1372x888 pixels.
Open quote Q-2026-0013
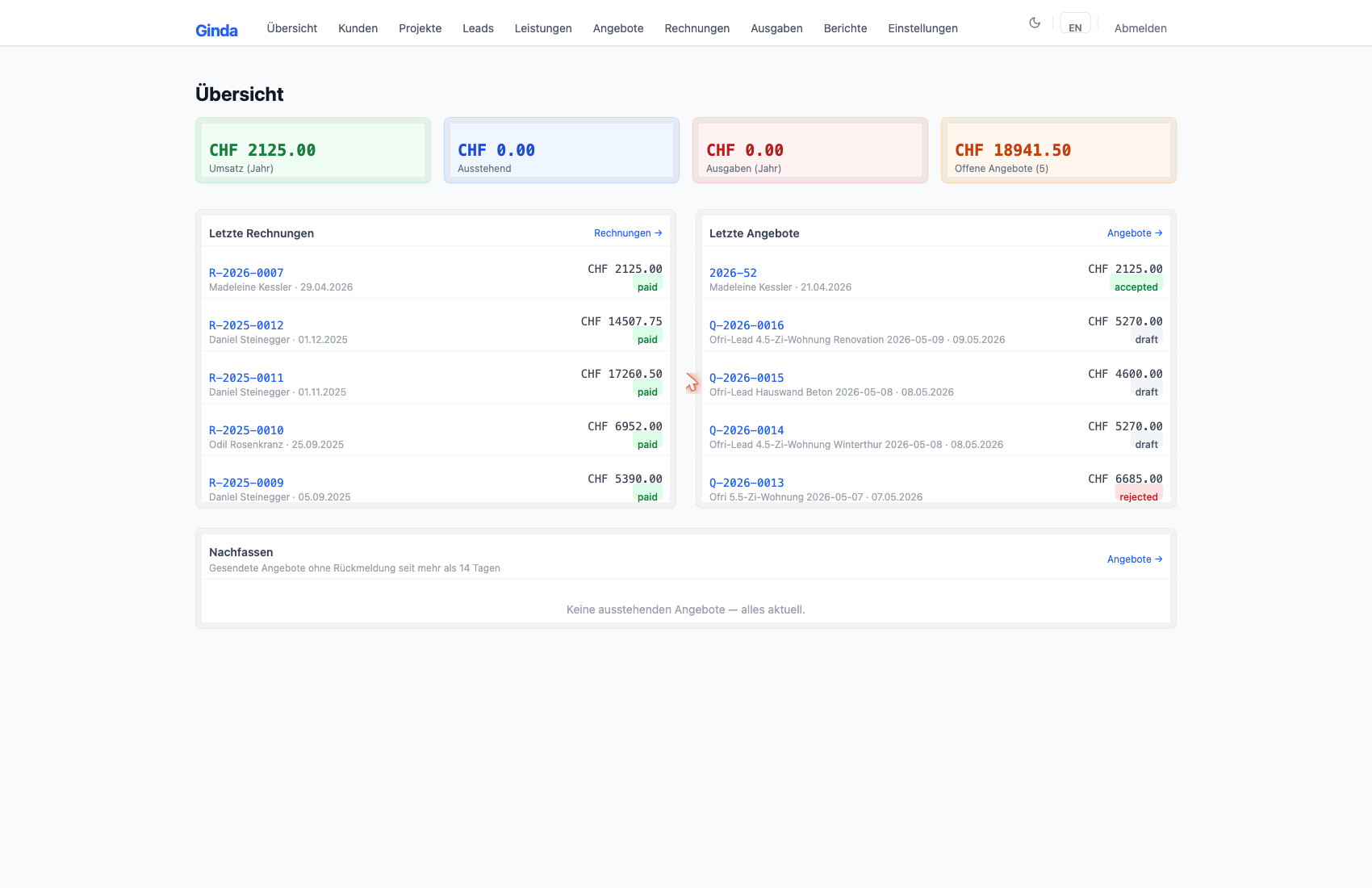(747, 483)
